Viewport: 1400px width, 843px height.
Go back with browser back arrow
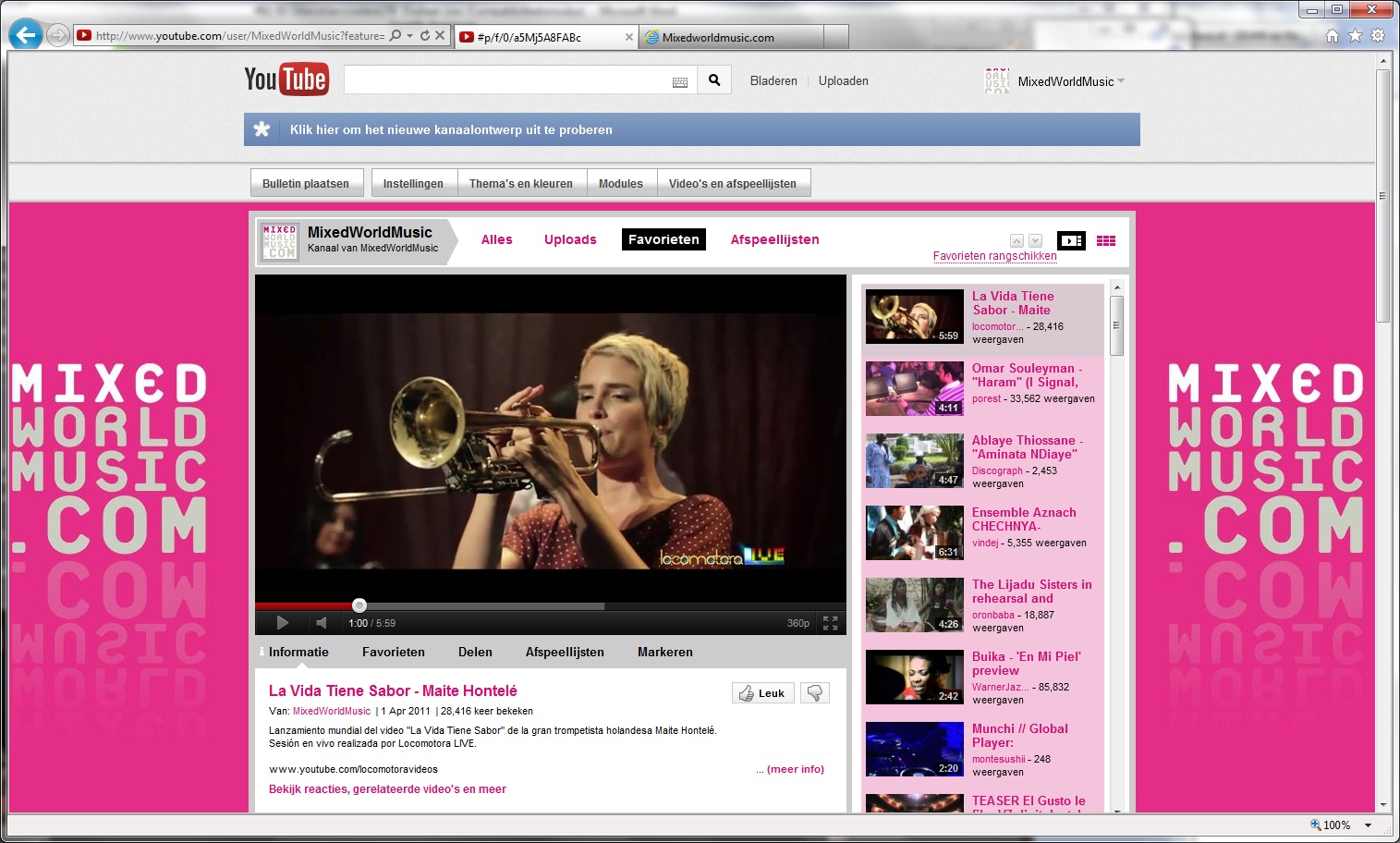26,36
